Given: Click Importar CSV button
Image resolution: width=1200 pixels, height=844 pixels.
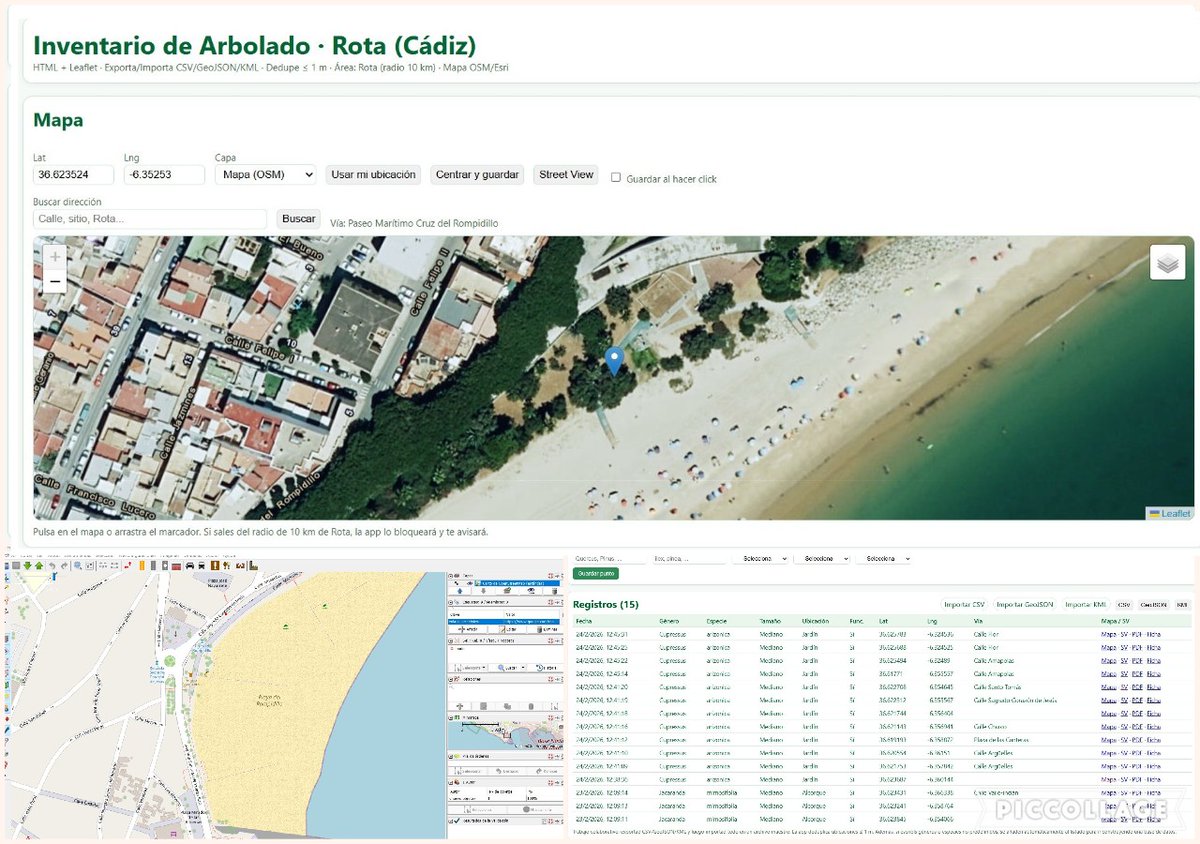Looking at the screenshot, I should point(964,605).
